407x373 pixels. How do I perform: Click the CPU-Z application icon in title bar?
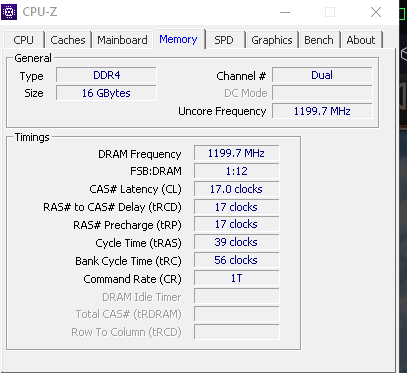point(9,12)
